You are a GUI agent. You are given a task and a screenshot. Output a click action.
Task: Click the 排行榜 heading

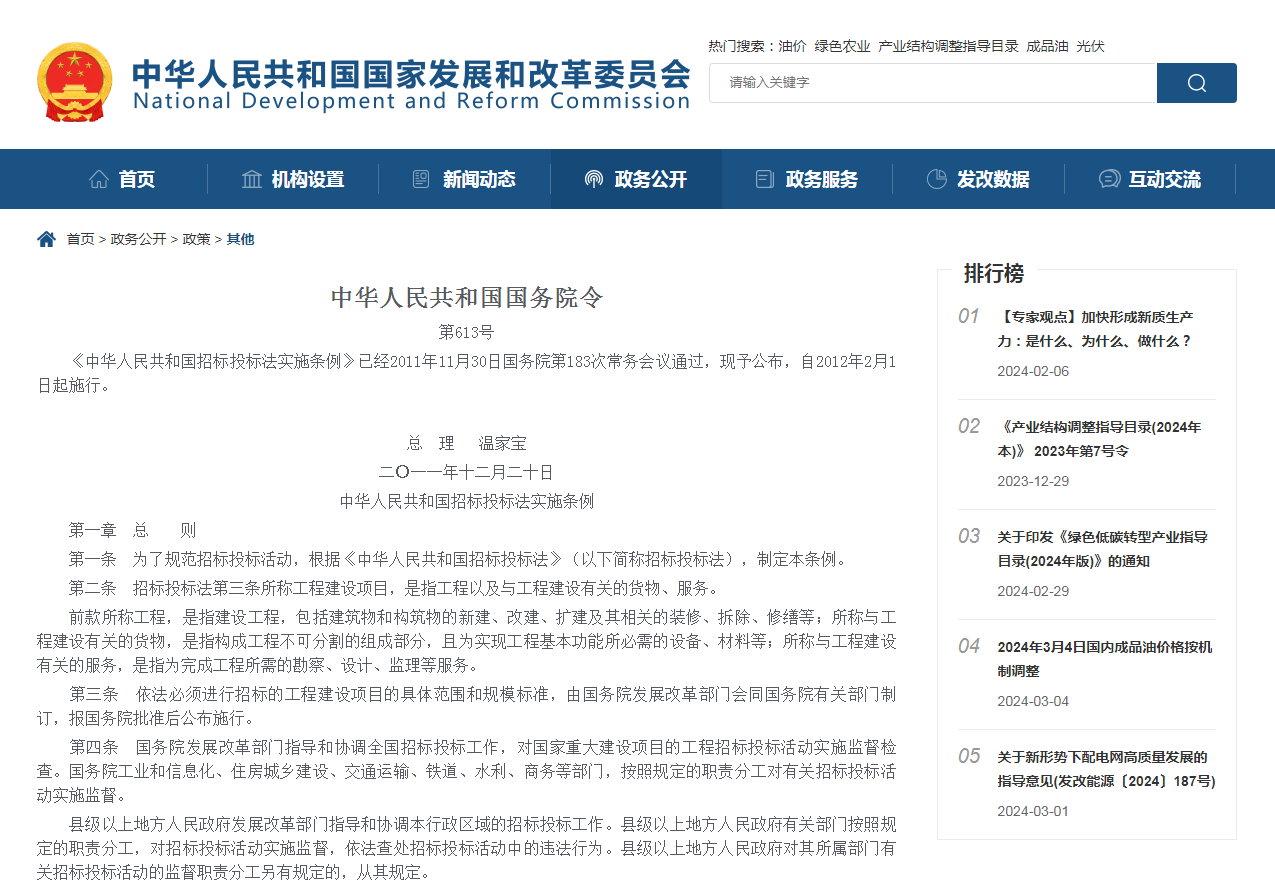(993, 272)
